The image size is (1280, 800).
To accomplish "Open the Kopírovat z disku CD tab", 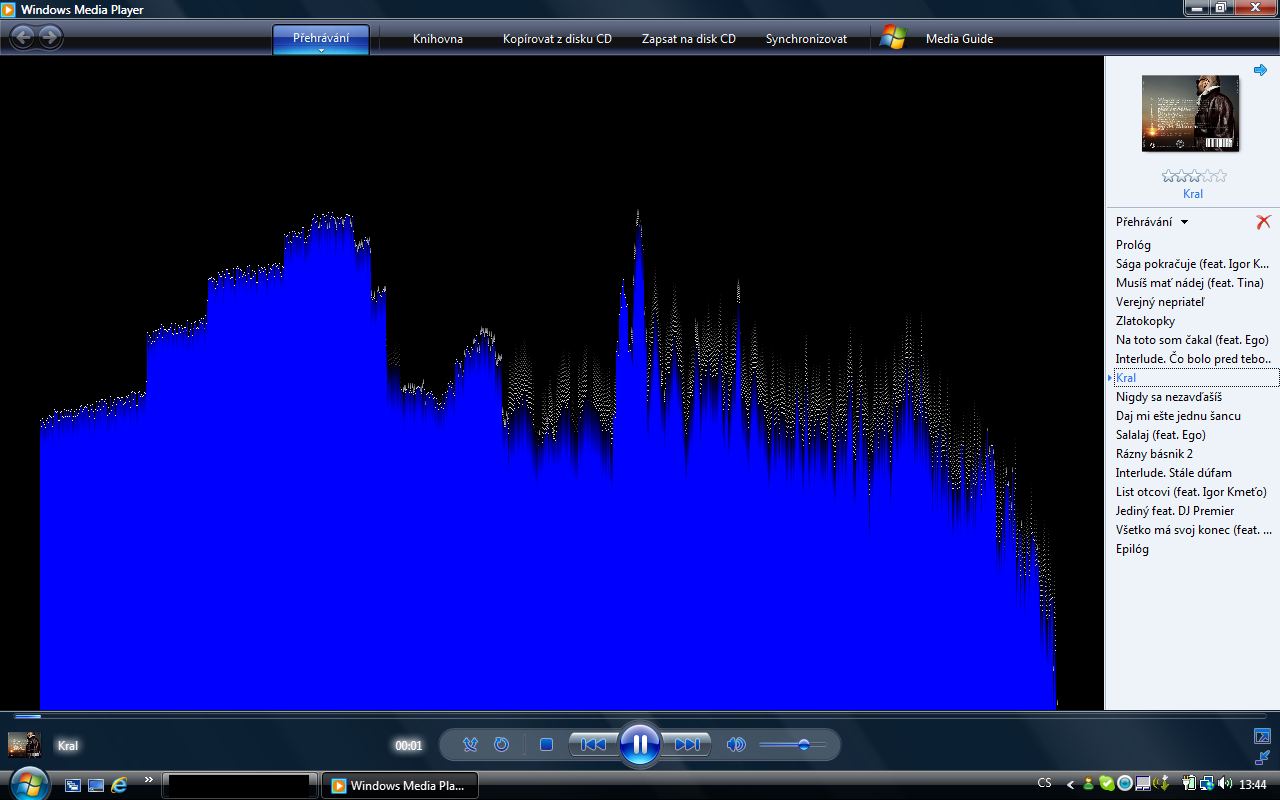I will tap(557, 39).
